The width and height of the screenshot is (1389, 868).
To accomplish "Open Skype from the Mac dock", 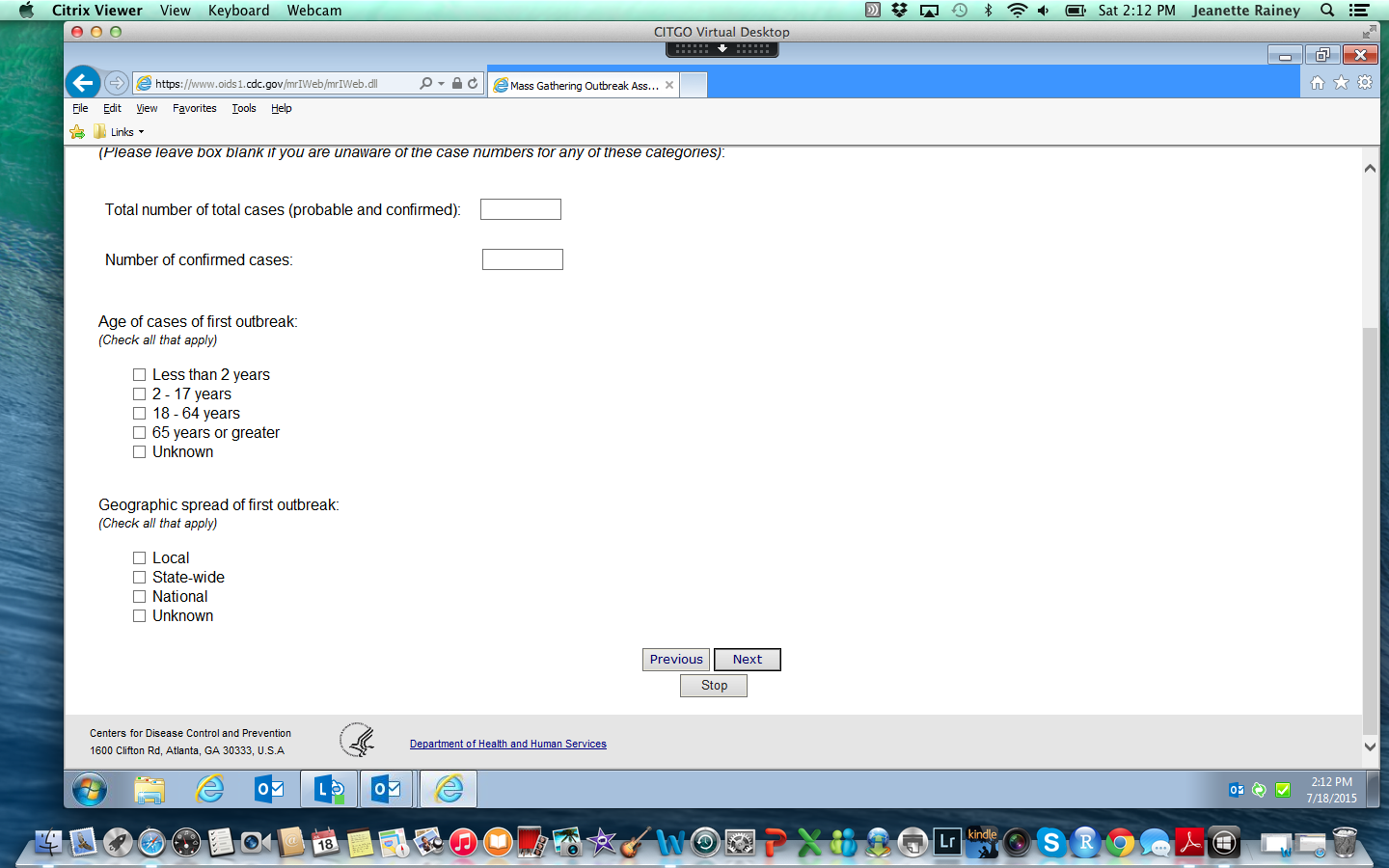I will point(1051,843).
